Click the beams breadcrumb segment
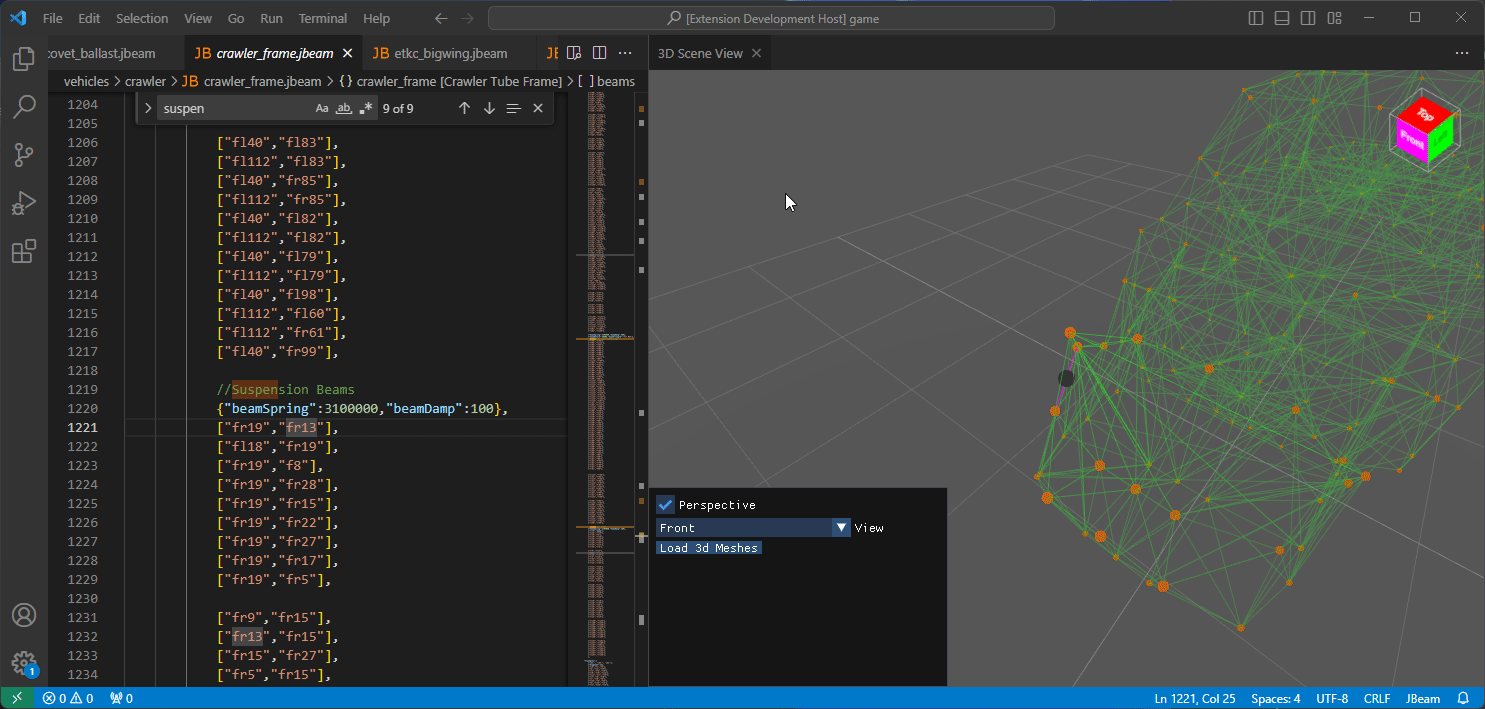Image resolution: width=1485 pixels, height=709 pixels. point(607,81)
